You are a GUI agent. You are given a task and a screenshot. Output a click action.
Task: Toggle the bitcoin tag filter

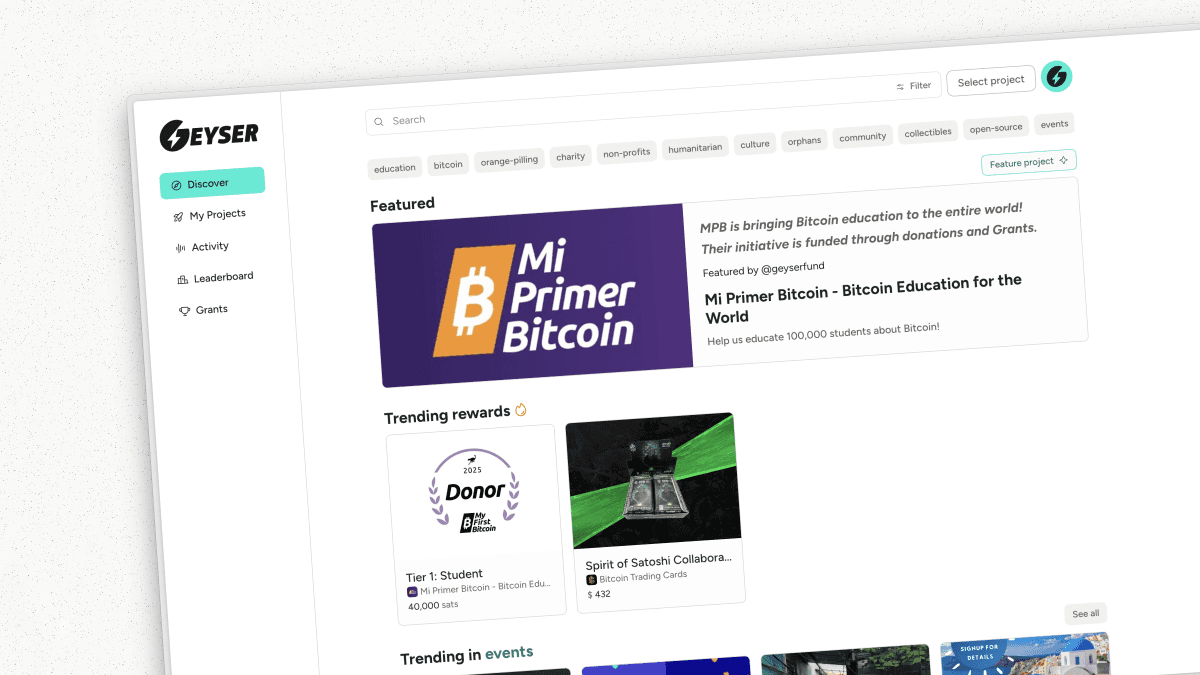tap(448, 164)
